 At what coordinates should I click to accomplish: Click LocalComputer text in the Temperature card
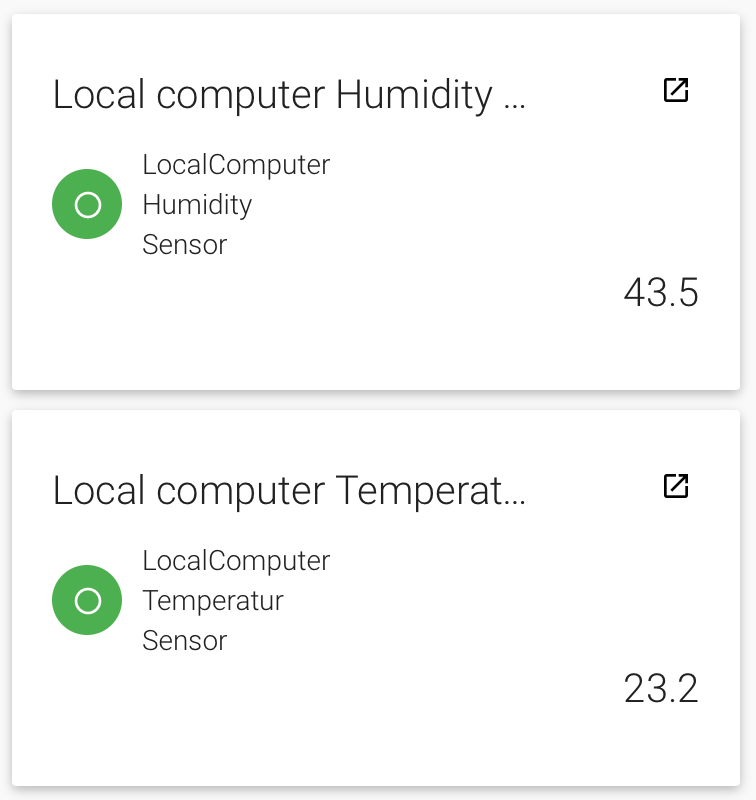point(236,560)
